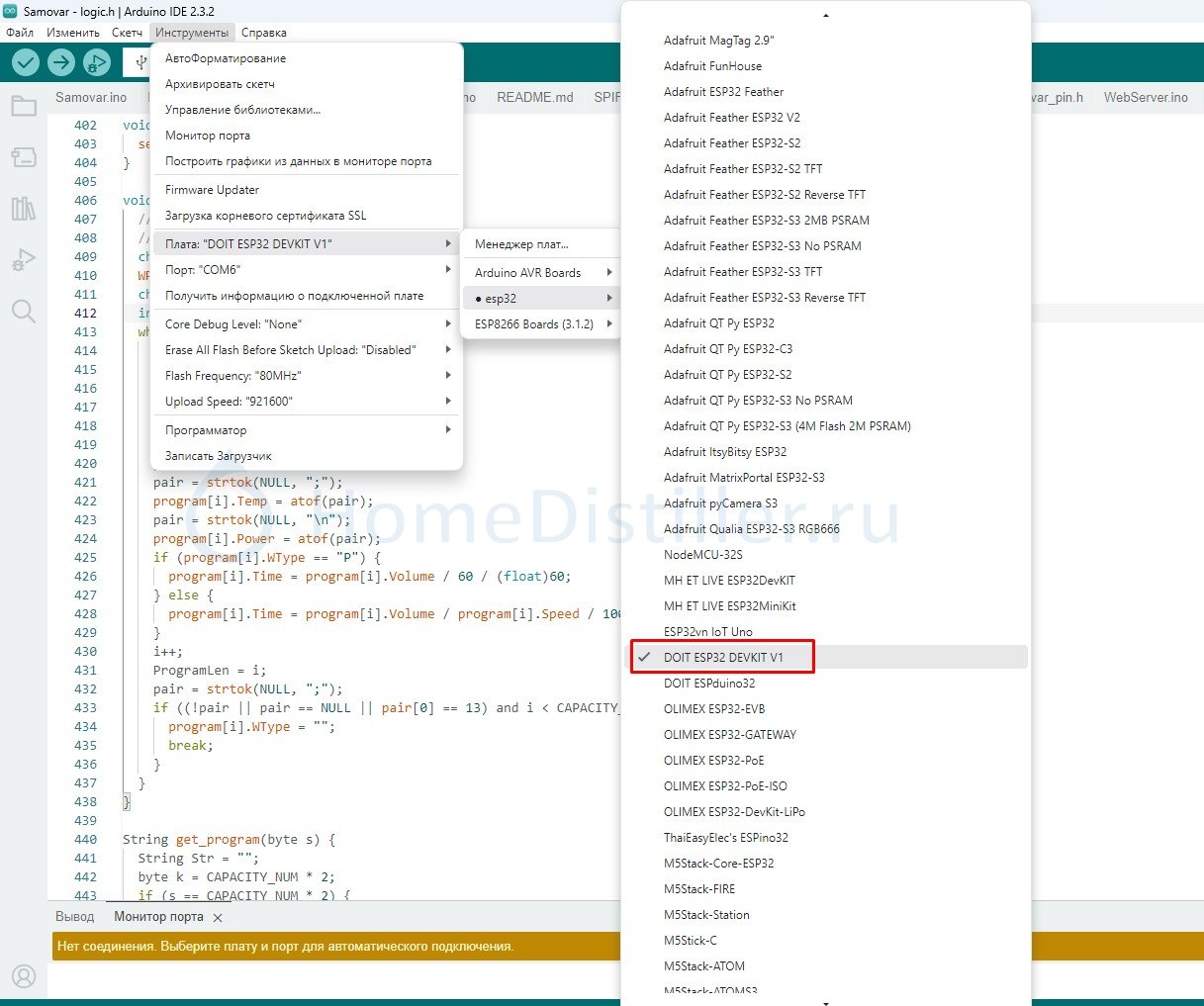Screen dimensions: 1204x1006
Task: Select the MH ET LIVE ESP32DevKIT board
Action: tap(825, 581)
